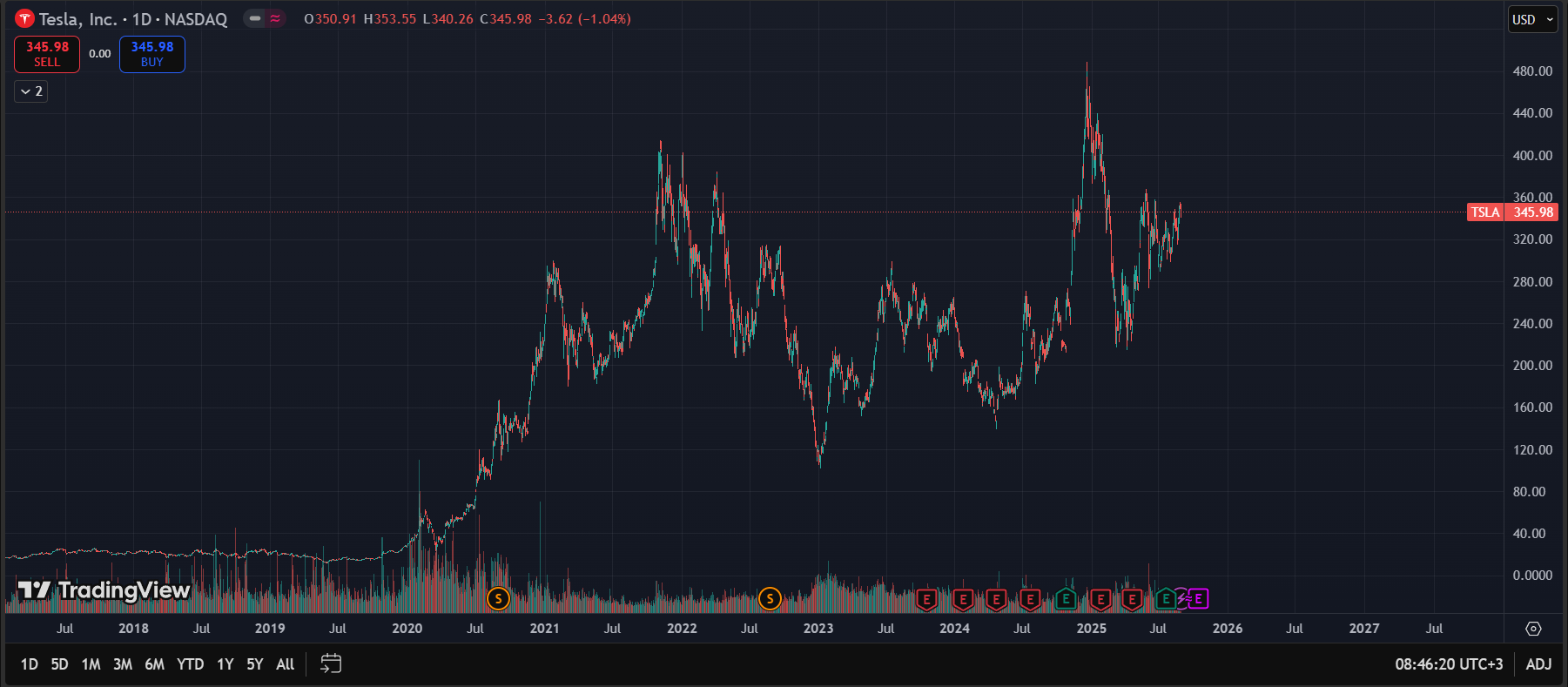Select the 1M time range
This screenshot has width=1568, height=687.
click(x=91, y=664)
